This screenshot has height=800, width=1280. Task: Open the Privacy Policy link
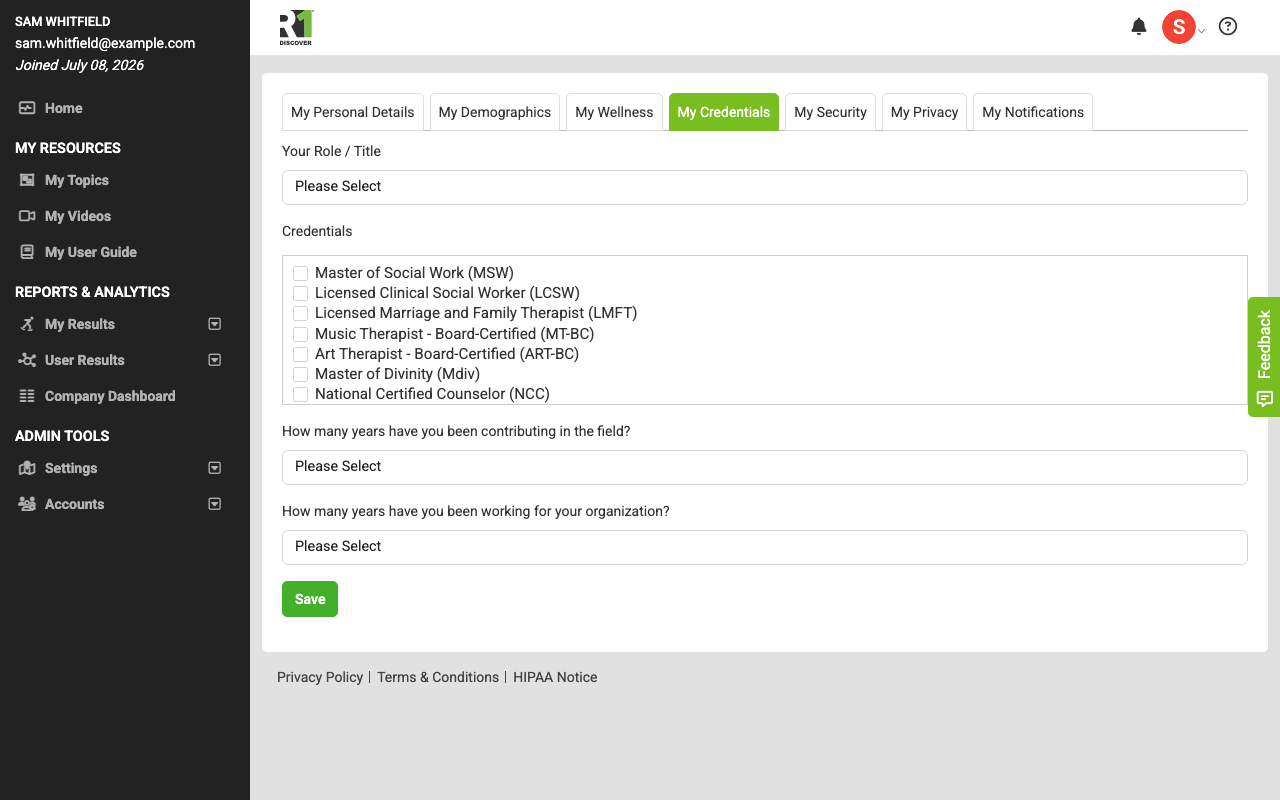pos(320,677)
